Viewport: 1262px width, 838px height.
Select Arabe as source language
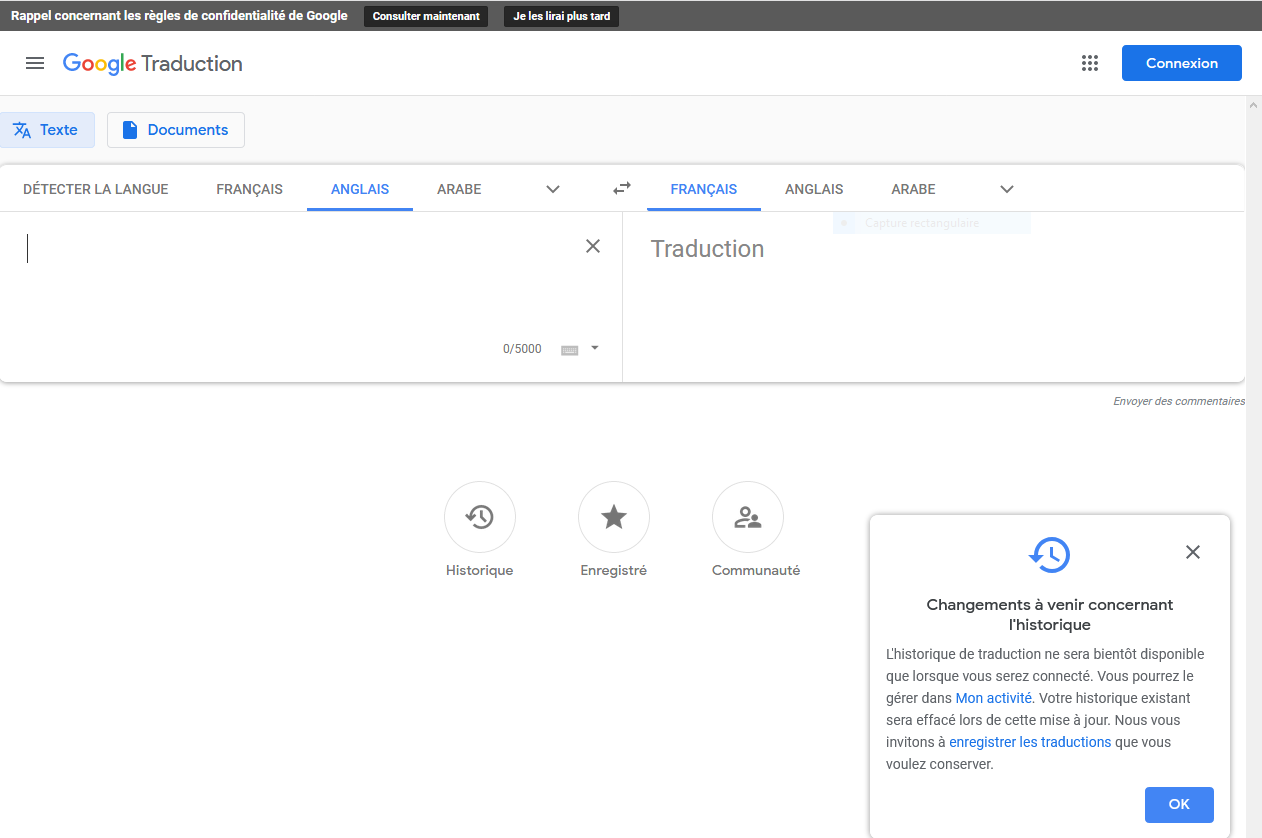[x=459, y=189]
